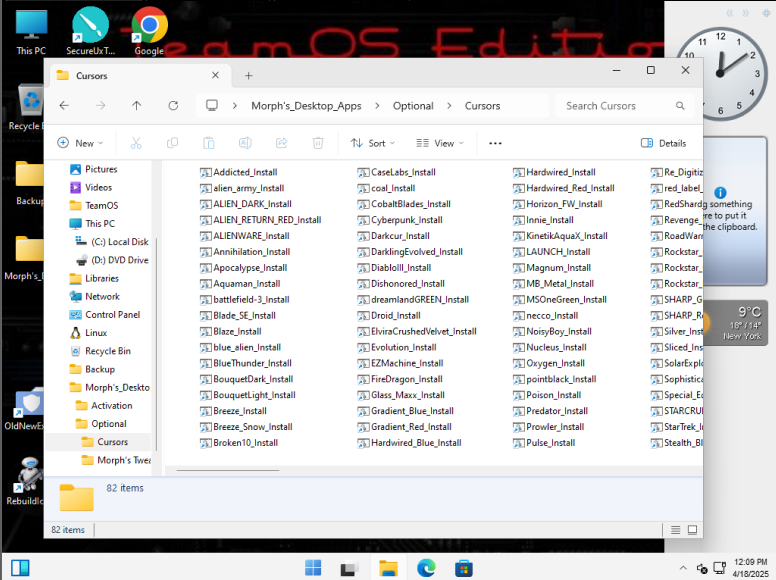
Task: Show hidden system tray icons chevron
Action: [683, 568]
